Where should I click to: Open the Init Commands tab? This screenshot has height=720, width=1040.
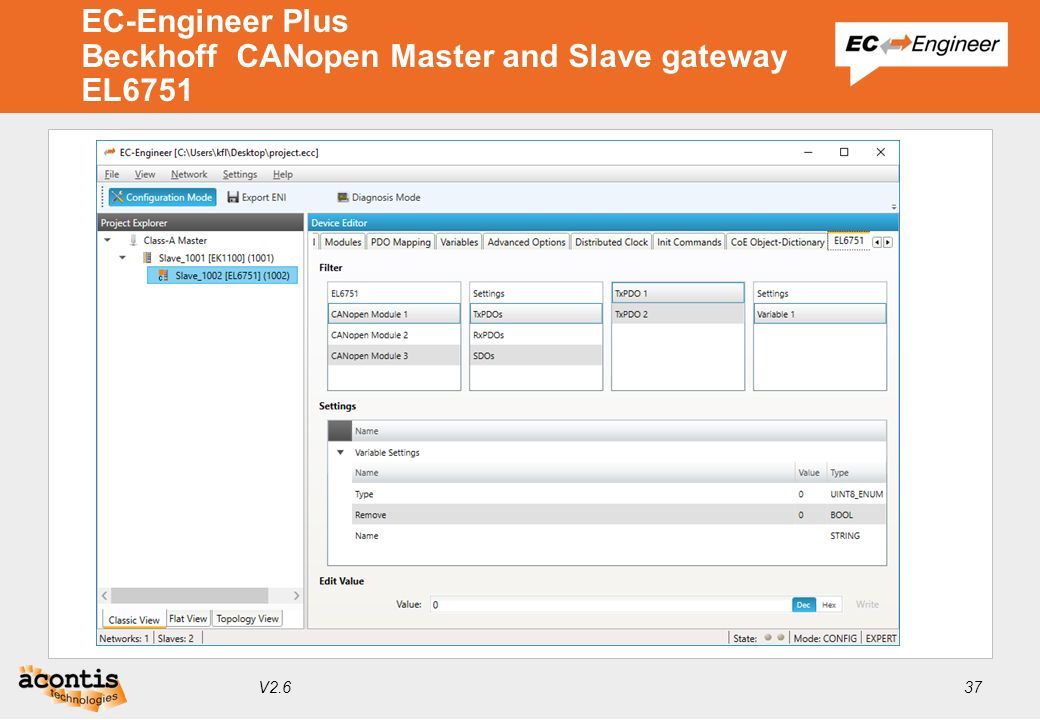[689, 242]
